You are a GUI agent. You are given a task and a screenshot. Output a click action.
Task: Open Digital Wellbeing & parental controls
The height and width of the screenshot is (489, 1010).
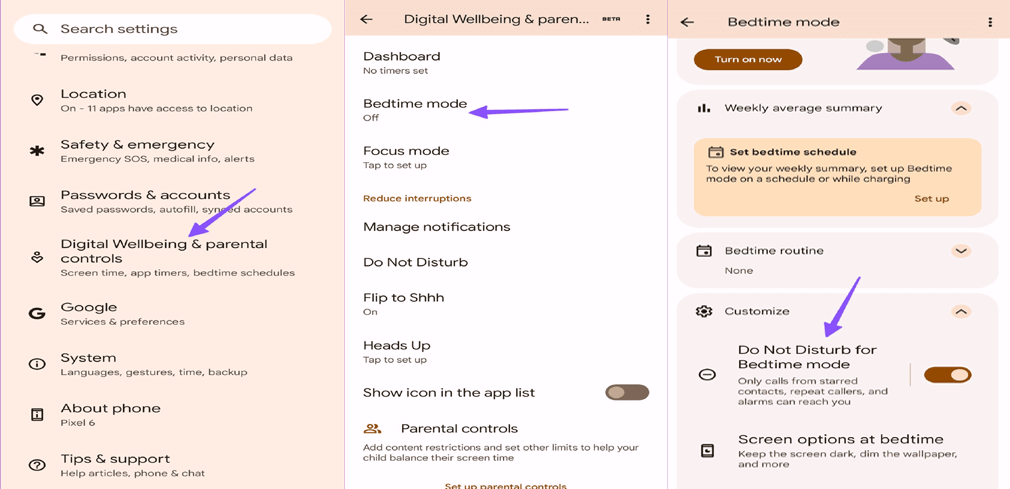click(172, 258)
